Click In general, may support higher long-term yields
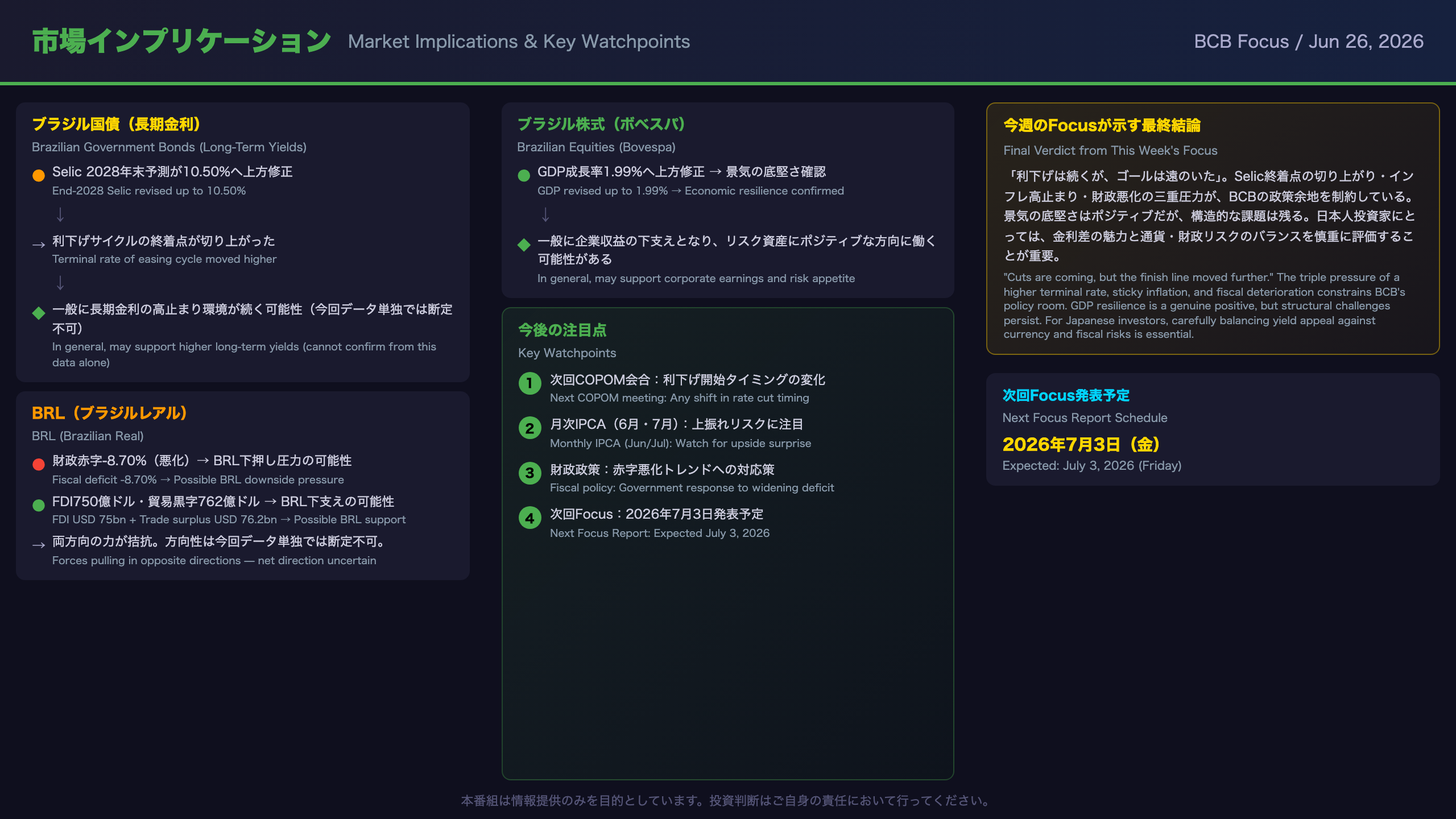1456x819 pixels. tap(245, 355)
